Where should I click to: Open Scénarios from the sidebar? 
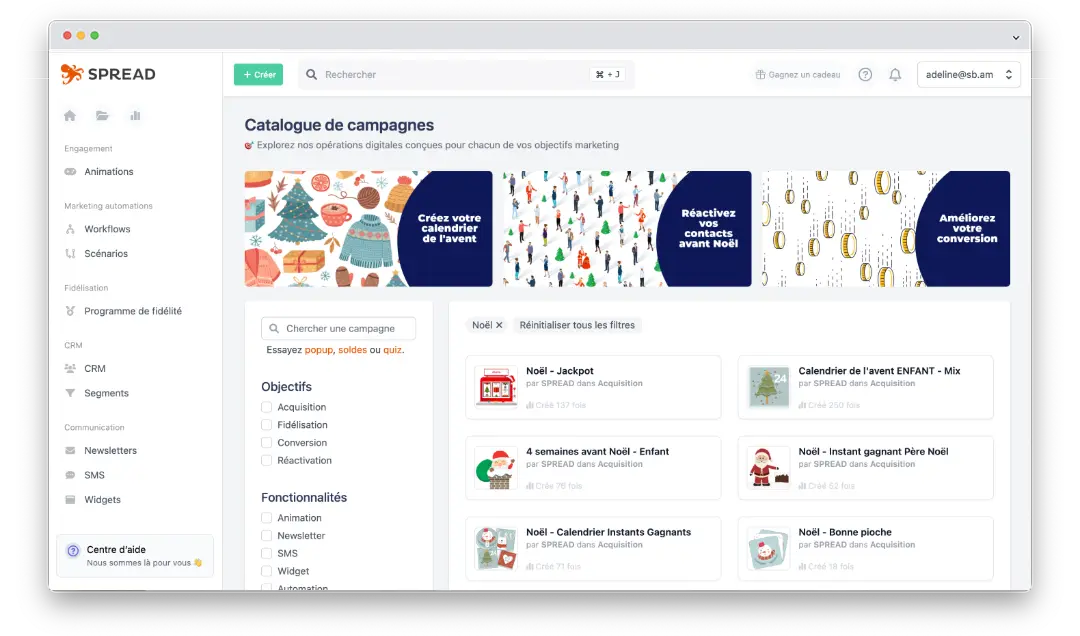point(69,253)
